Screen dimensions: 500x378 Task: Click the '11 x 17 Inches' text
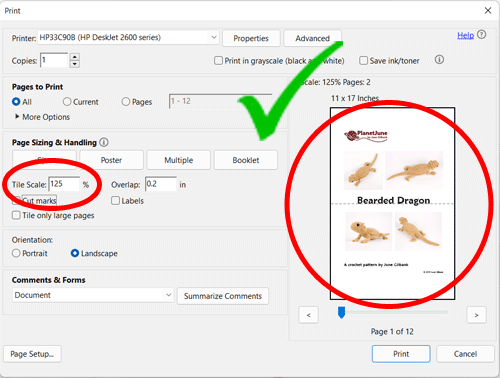click(x=355, y=98)
